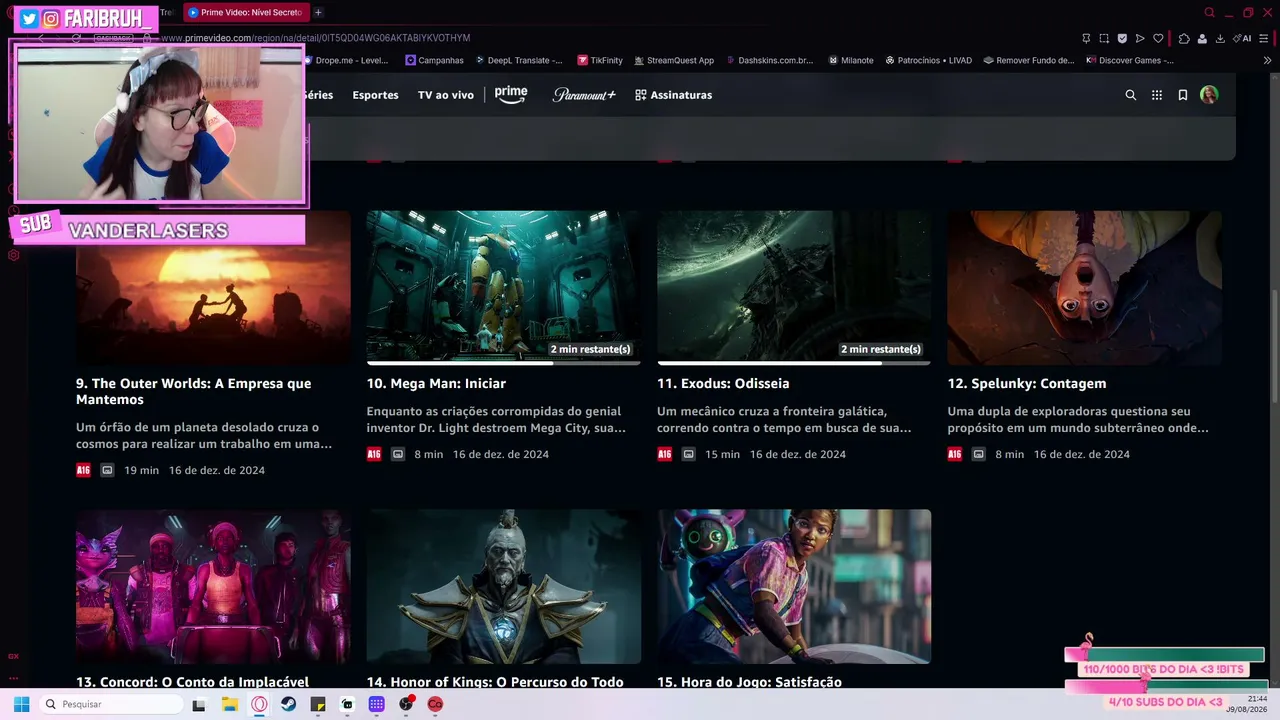Switch to Opera GX in the taskbar
Image resolution: width=1280 pixels, height=720 pixels.
click(259, 704)
